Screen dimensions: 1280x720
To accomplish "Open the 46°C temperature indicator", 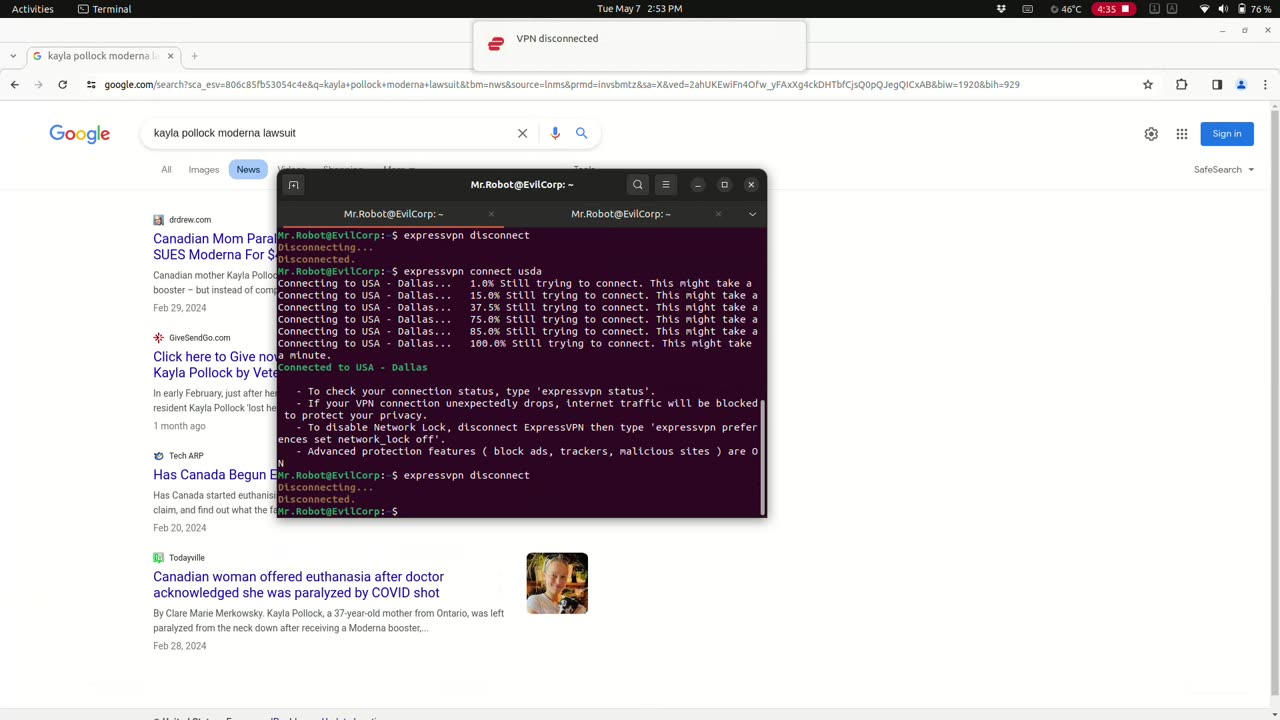I will (x=1066, y=9).
